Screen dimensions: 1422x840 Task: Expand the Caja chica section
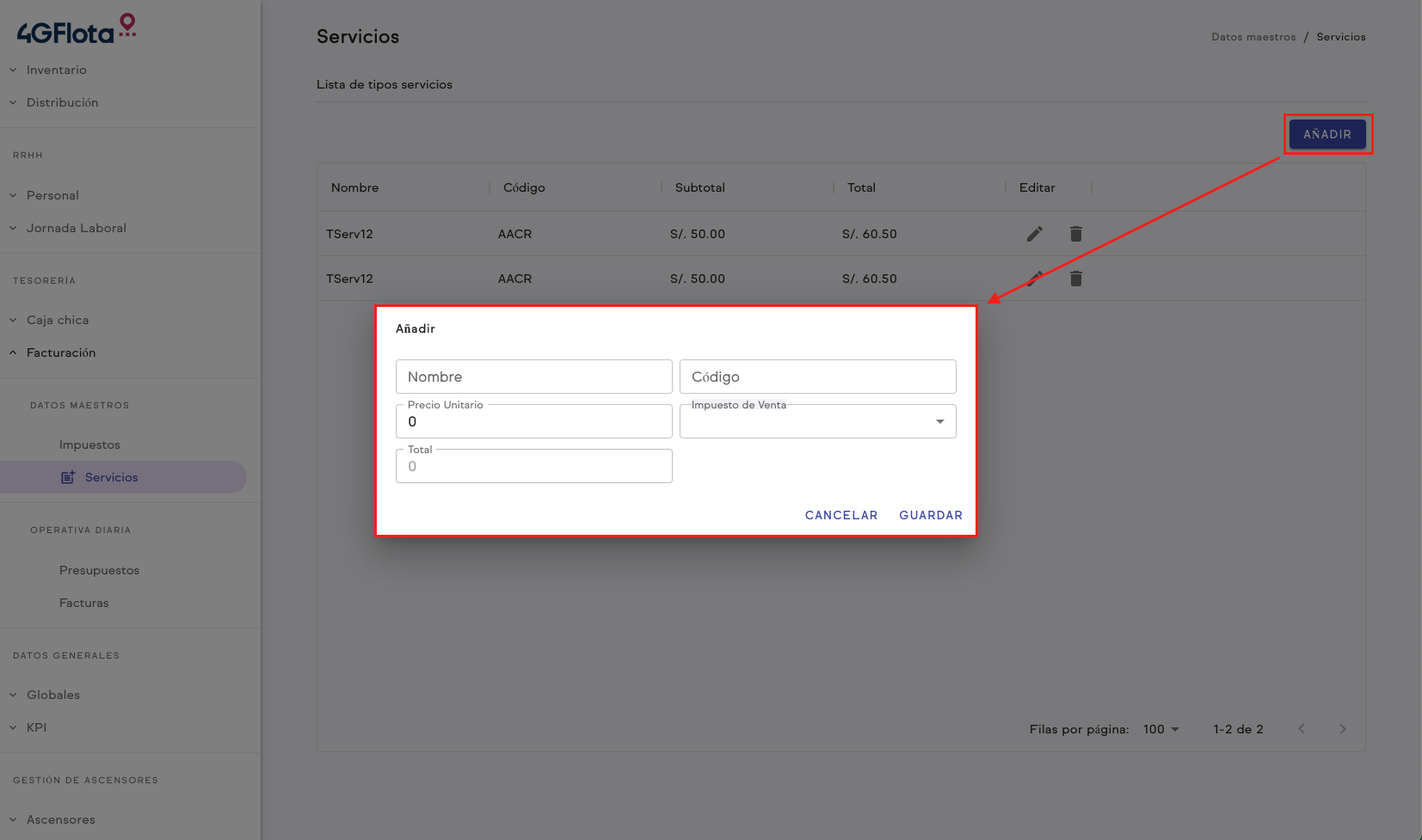point(57,320)
